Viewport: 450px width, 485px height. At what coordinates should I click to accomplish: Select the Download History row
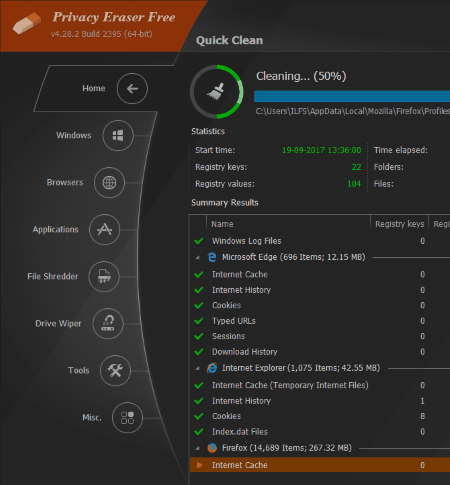point(320,352)
